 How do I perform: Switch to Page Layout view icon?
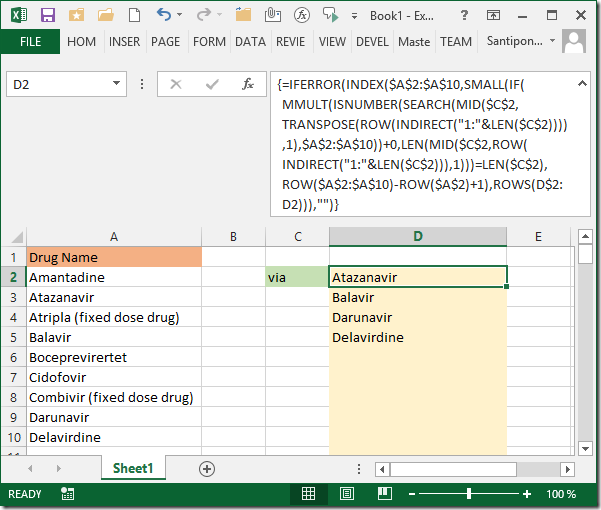[x=346, y=494]
